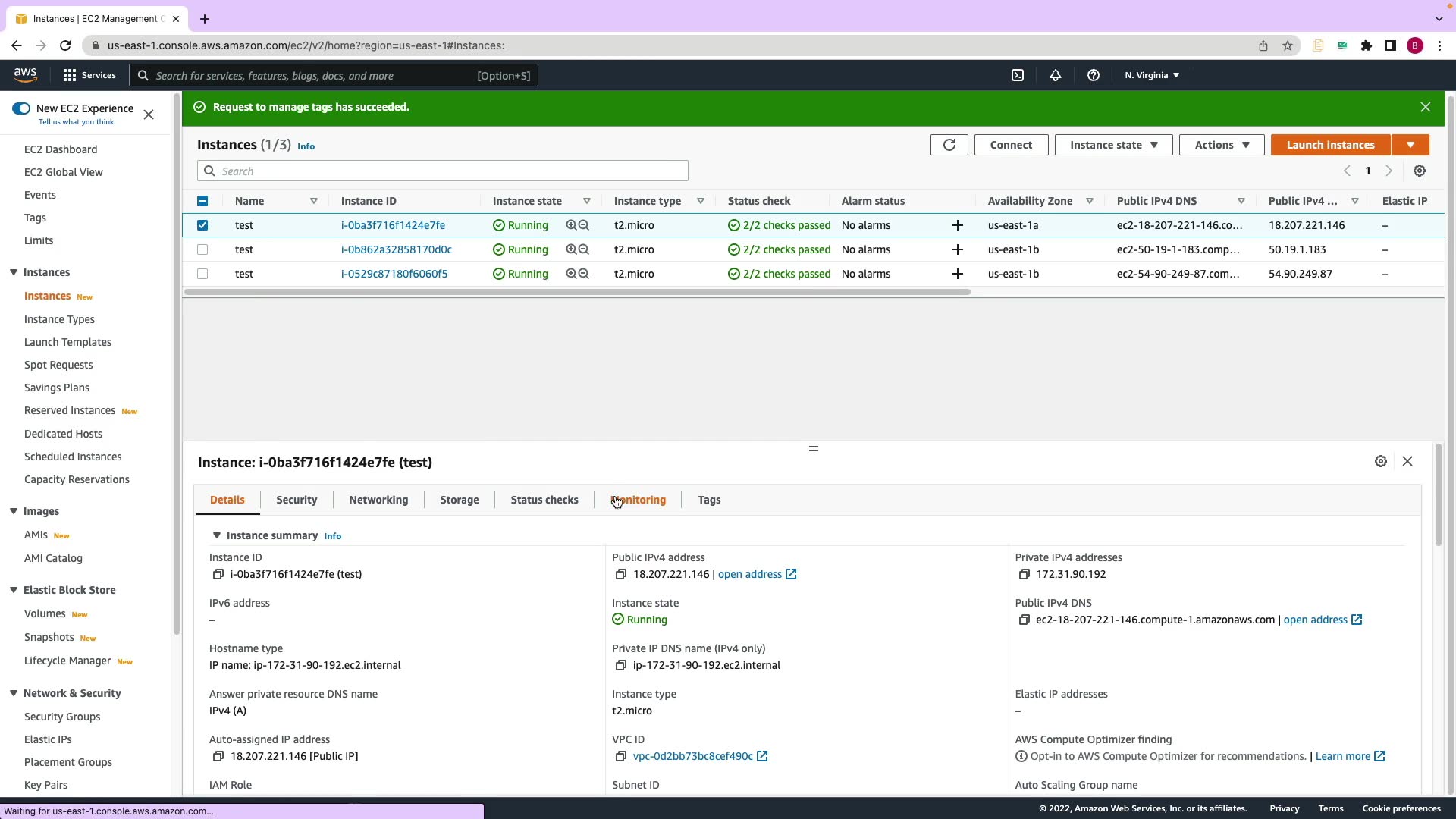Copy the Public IPv4 address 18.207.221.146
Viewport: 1456px width, 819px height.
pos(621,575)
